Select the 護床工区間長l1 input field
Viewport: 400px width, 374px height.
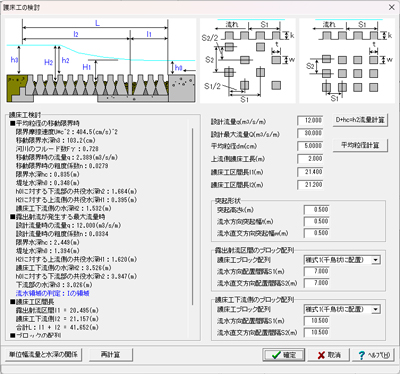click(x=310, y=172)
